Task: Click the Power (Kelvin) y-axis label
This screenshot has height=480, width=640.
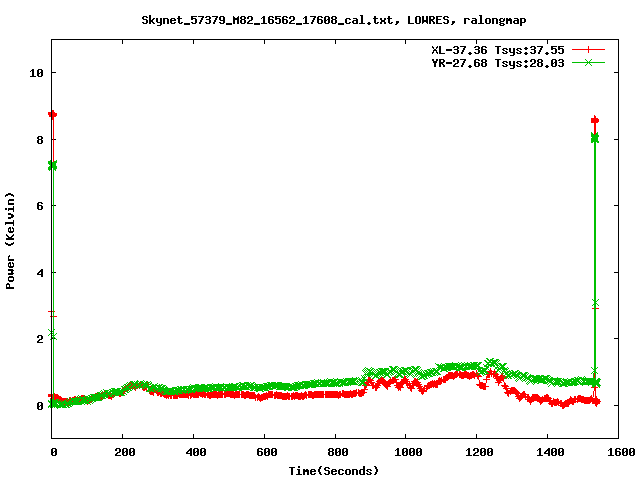Action: 10,241
